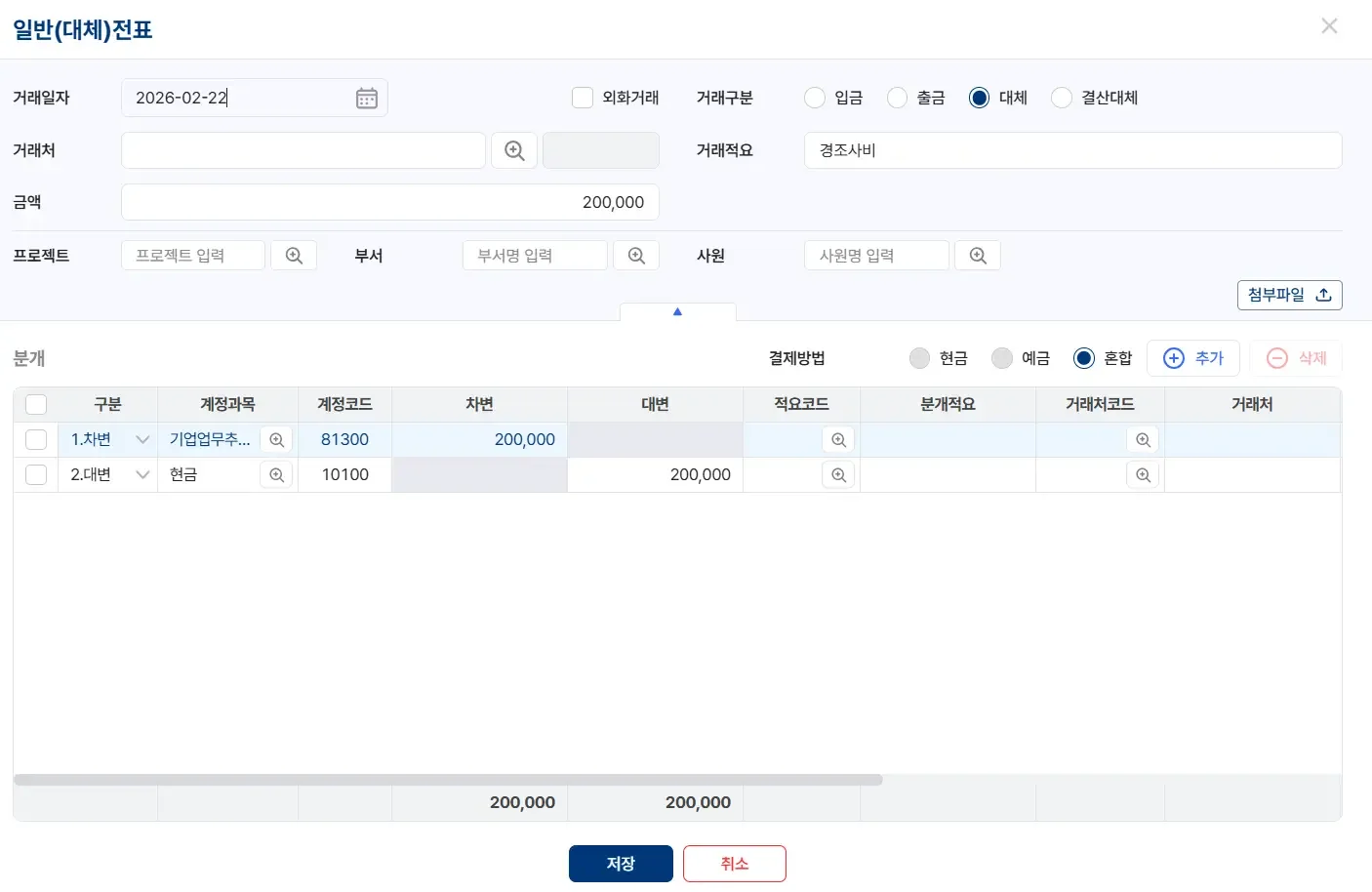Click the 첨부파일 upload button

[1289, 295]
